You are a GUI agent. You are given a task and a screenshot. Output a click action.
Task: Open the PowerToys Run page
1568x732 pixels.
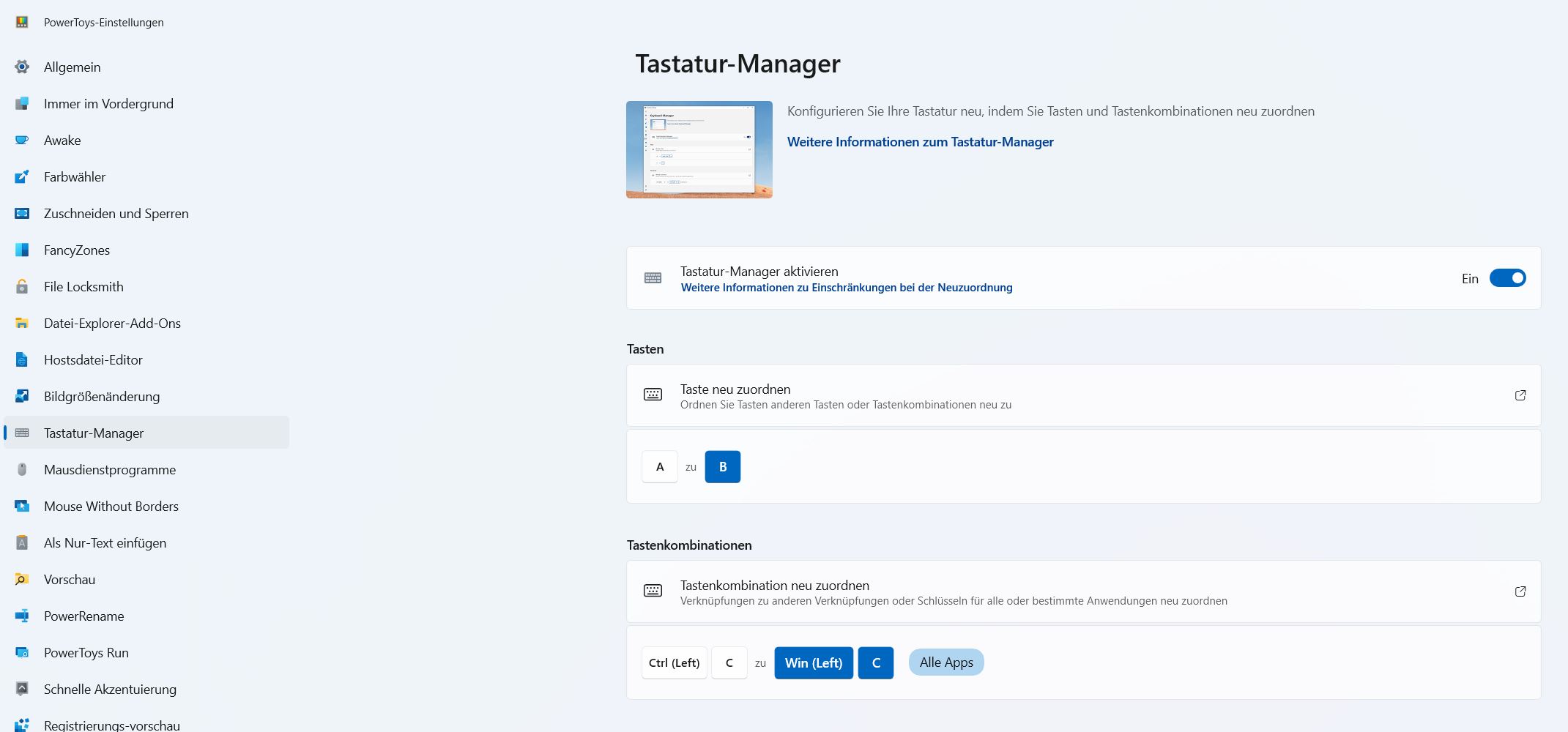146,652
